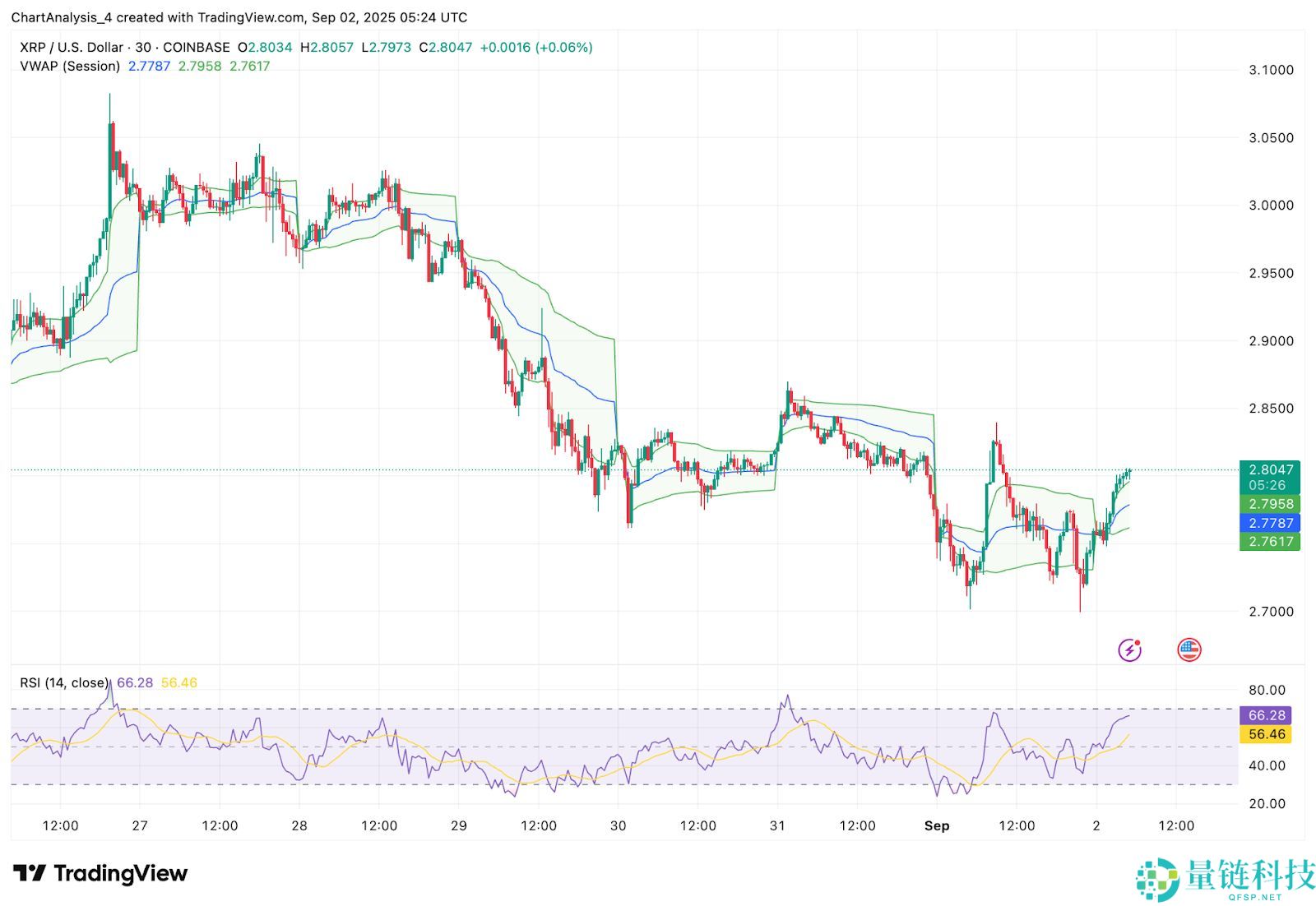The height and width of the screenshot is (906, 1316).
Task: Open the US flag economic events marker
Action: (x=1188, y=649)
